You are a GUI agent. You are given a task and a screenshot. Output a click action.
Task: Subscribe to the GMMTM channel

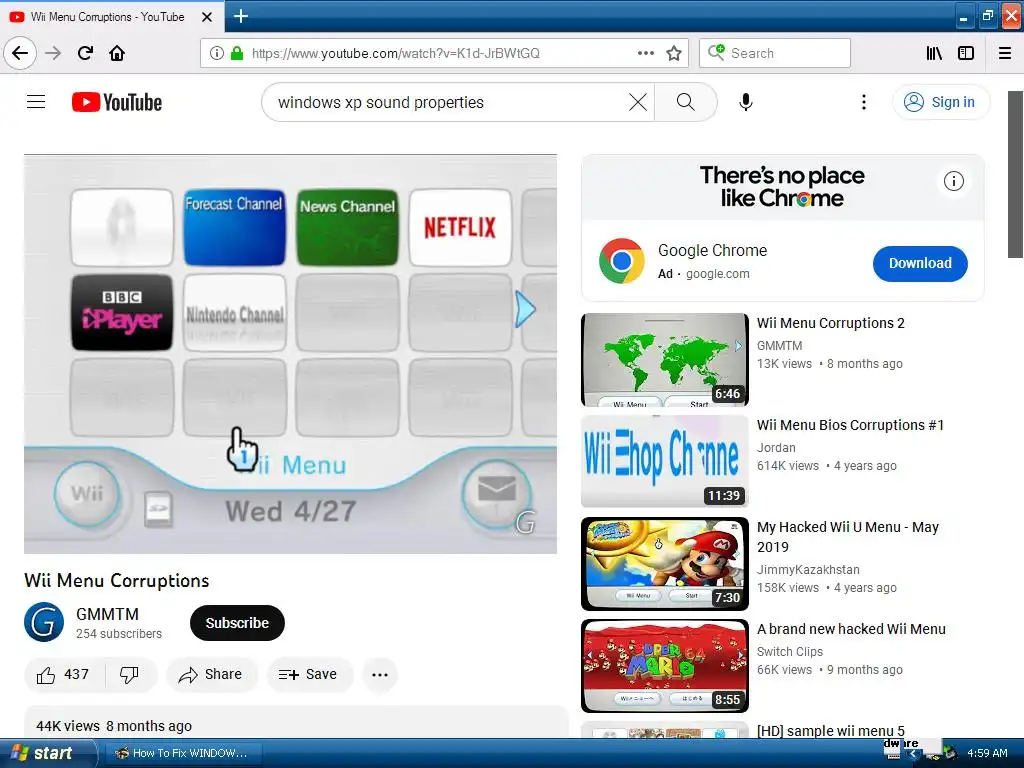237,623
